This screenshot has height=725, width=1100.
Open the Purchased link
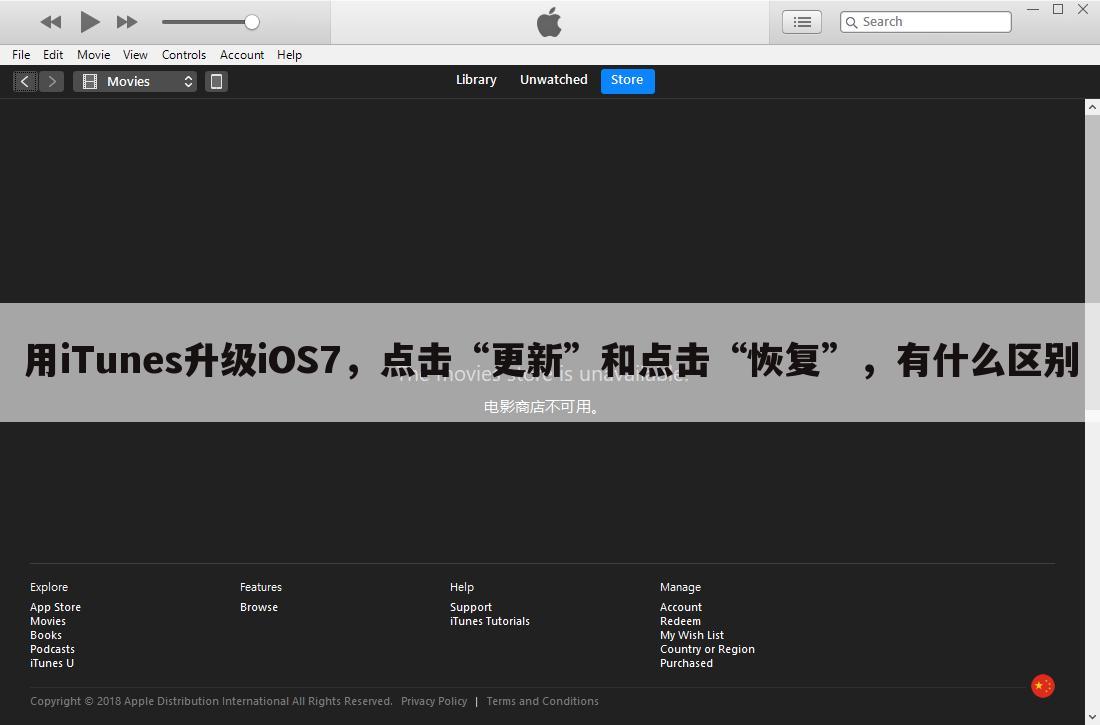(x=686, y=663)
